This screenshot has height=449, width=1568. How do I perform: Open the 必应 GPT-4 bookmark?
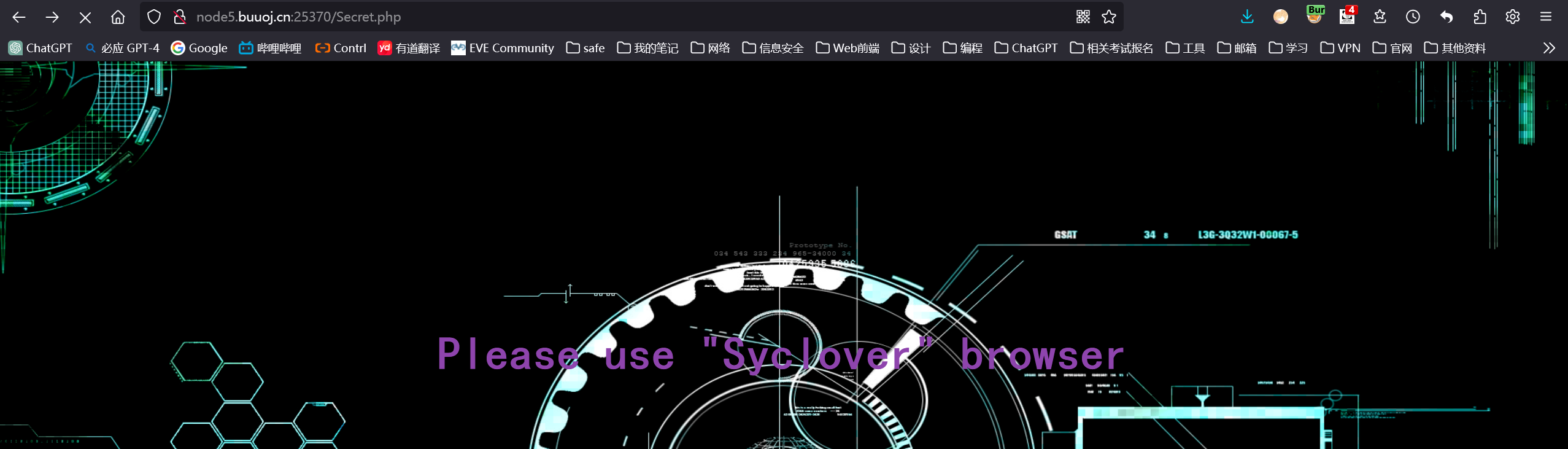(x=122, y=48)
